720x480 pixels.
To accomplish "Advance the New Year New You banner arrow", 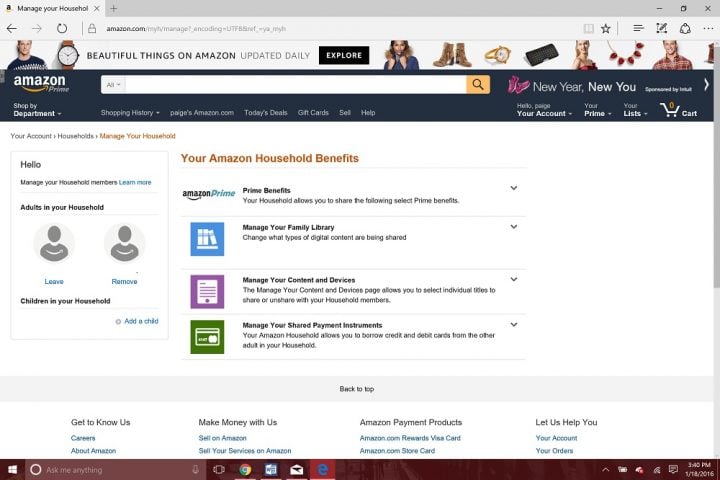I will pos(706,85).
